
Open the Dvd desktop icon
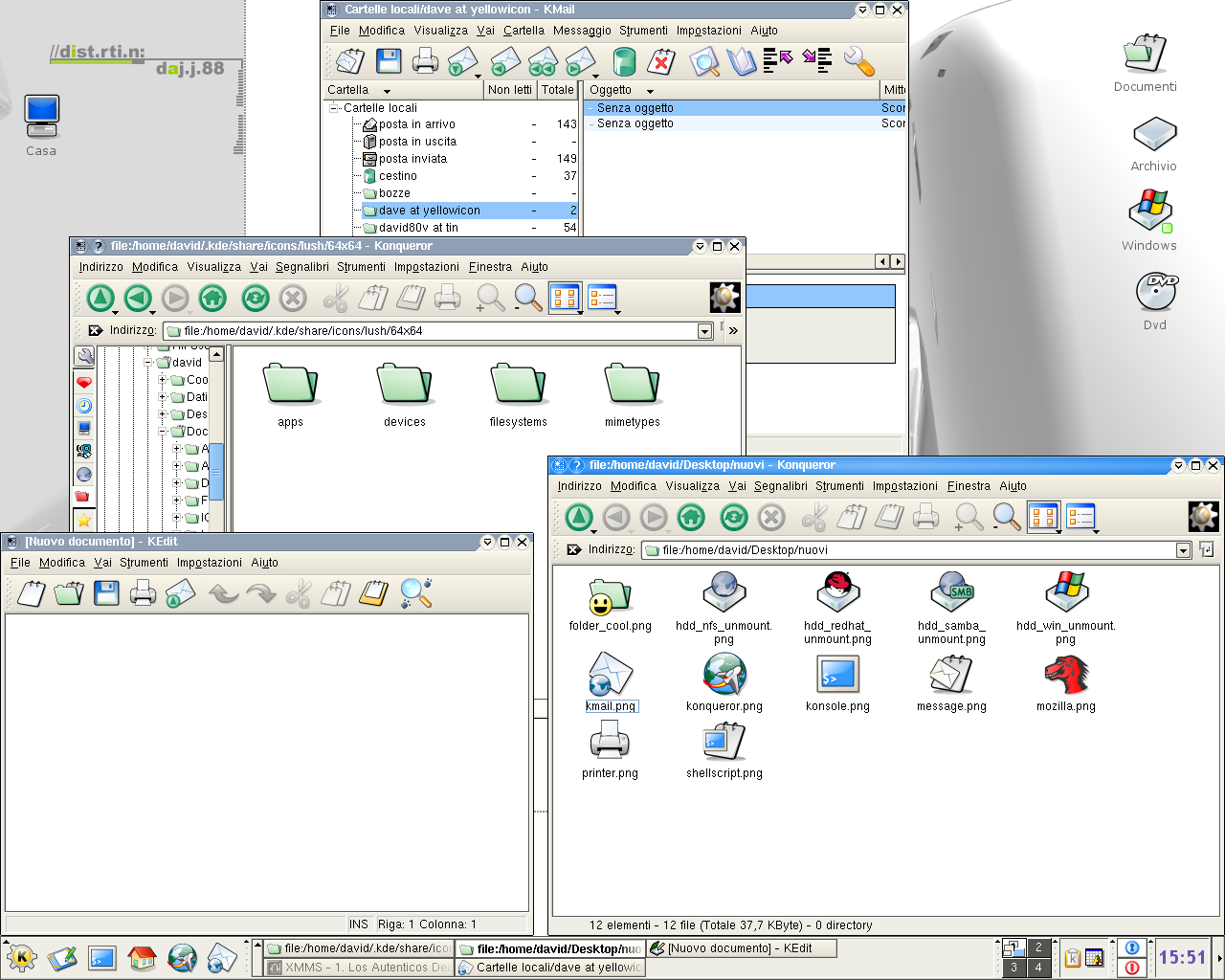pyautogui.click(x=1155, y=301)
